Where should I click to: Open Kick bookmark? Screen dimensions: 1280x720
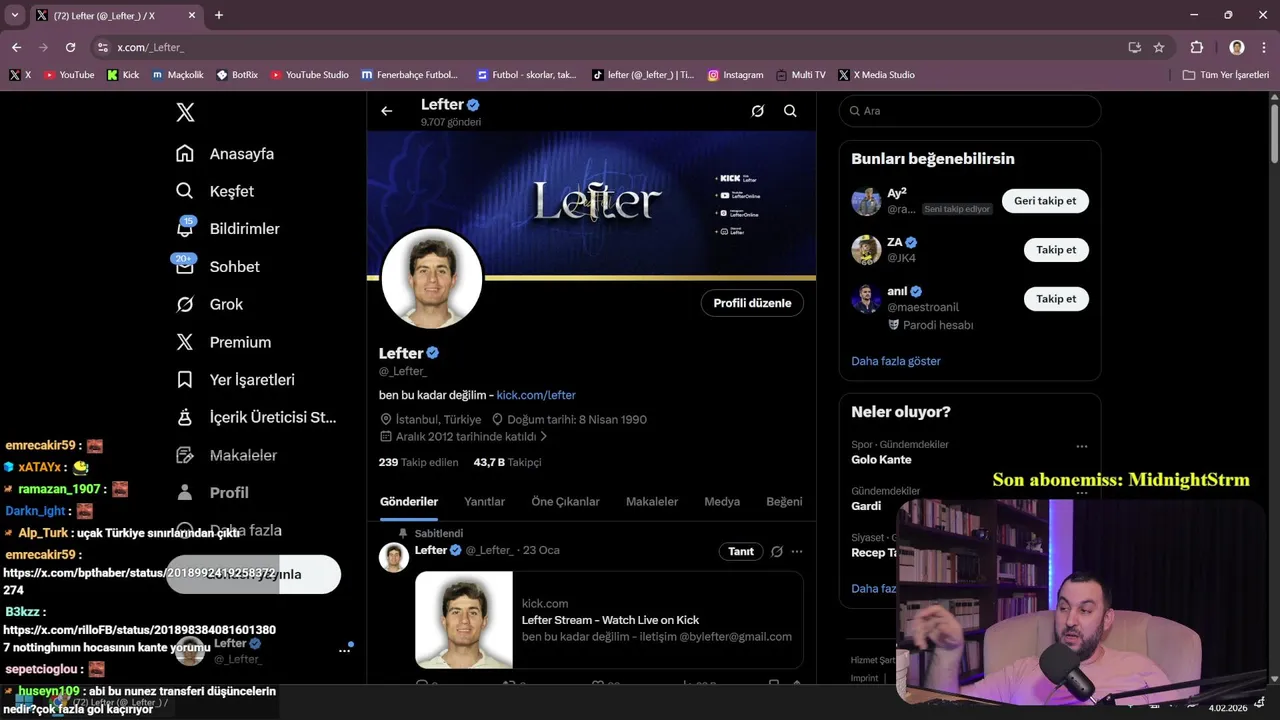[123, 75]
